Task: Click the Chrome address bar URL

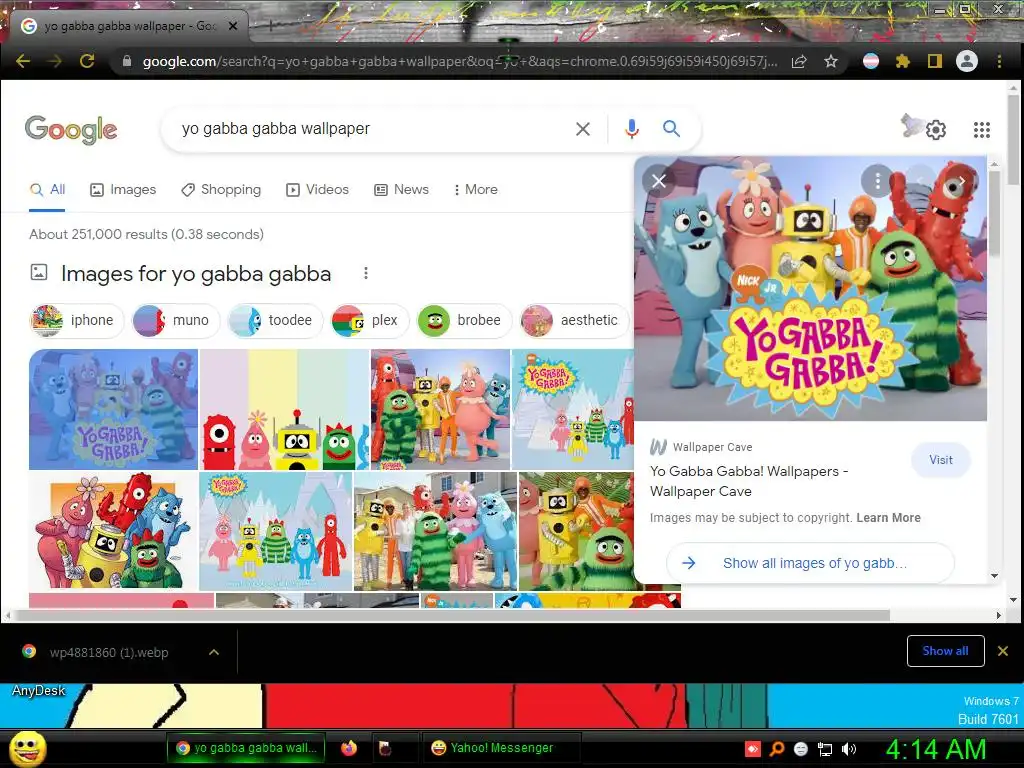Action: tap(460, 61)
